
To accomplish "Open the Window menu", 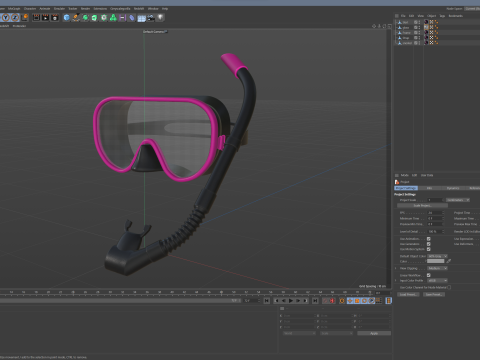I will pyautogui.click(x=153, y=9).
